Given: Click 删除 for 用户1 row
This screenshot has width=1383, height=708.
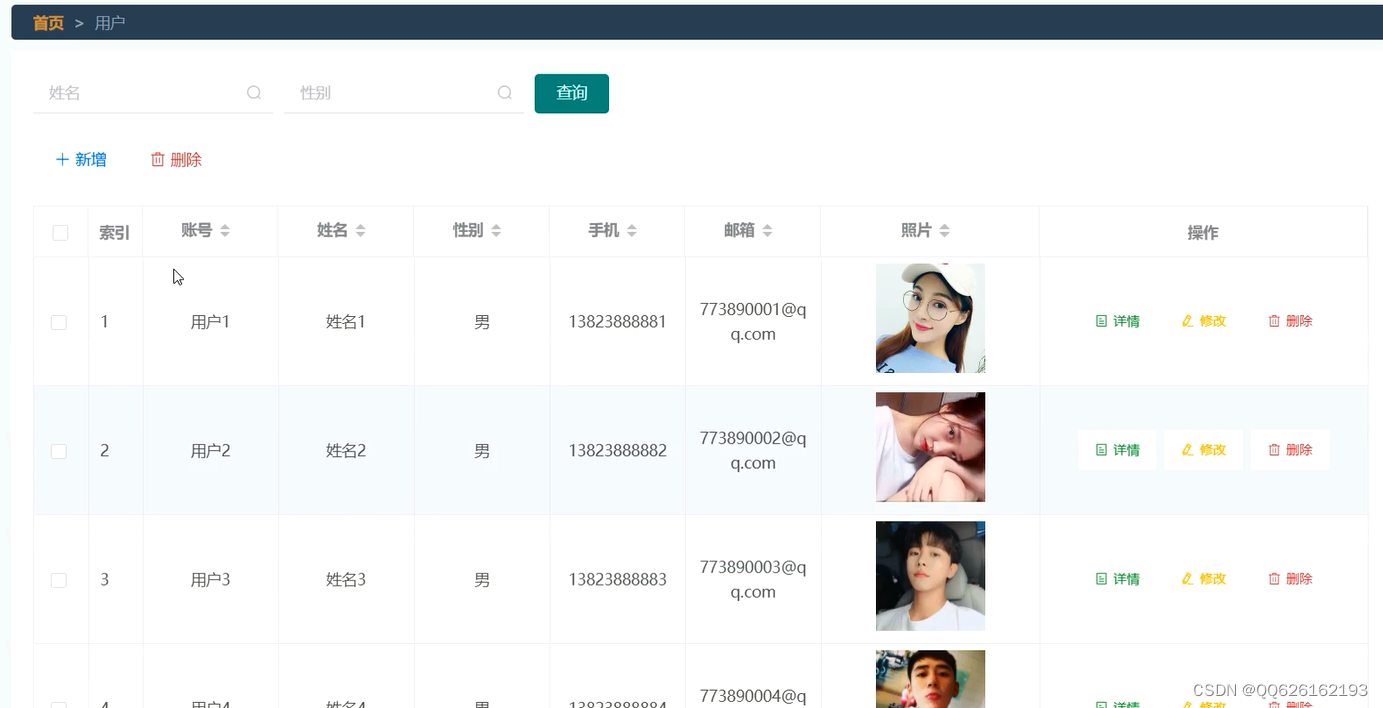Looking at the screenshot, I should pos(1290,321).
